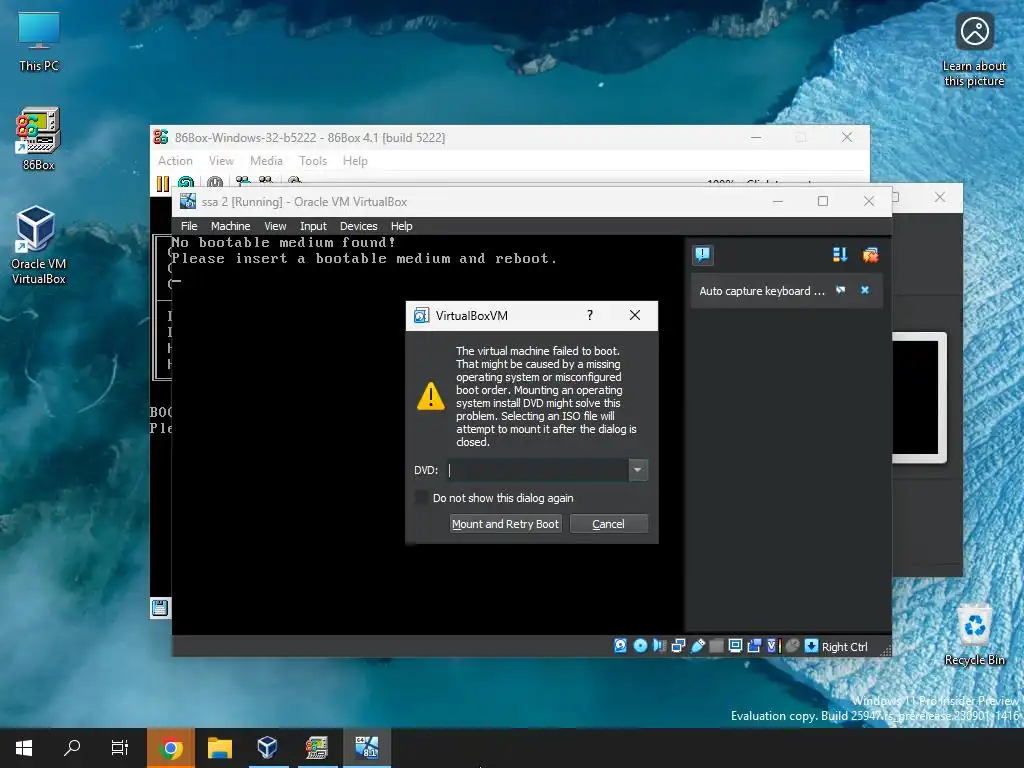Image resolution: width=1024 pixels, height=768 pixels.
Task: Switch to Chrome in the taskbar
Action: coord(170,748)
